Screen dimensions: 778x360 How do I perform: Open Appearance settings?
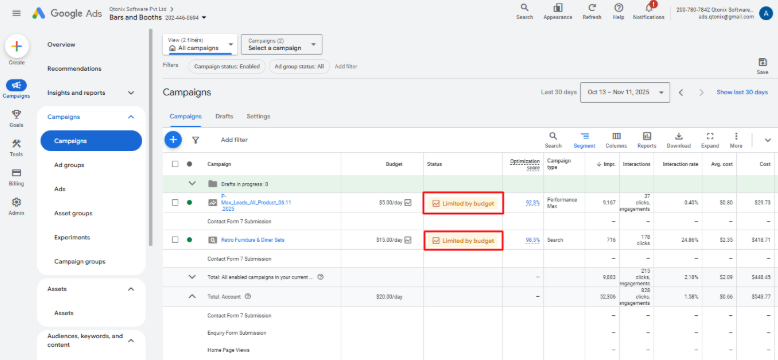[x=558, y=11]
